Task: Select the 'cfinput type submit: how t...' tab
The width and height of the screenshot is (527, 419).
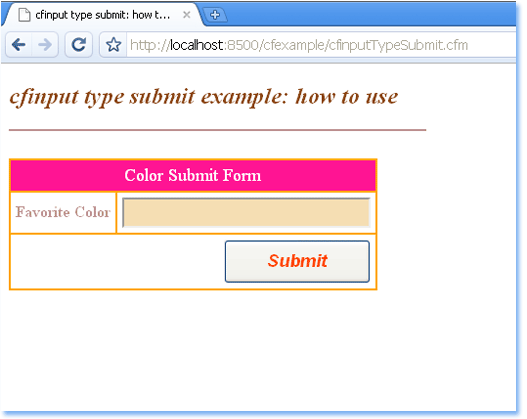Action: pos(103,15)
